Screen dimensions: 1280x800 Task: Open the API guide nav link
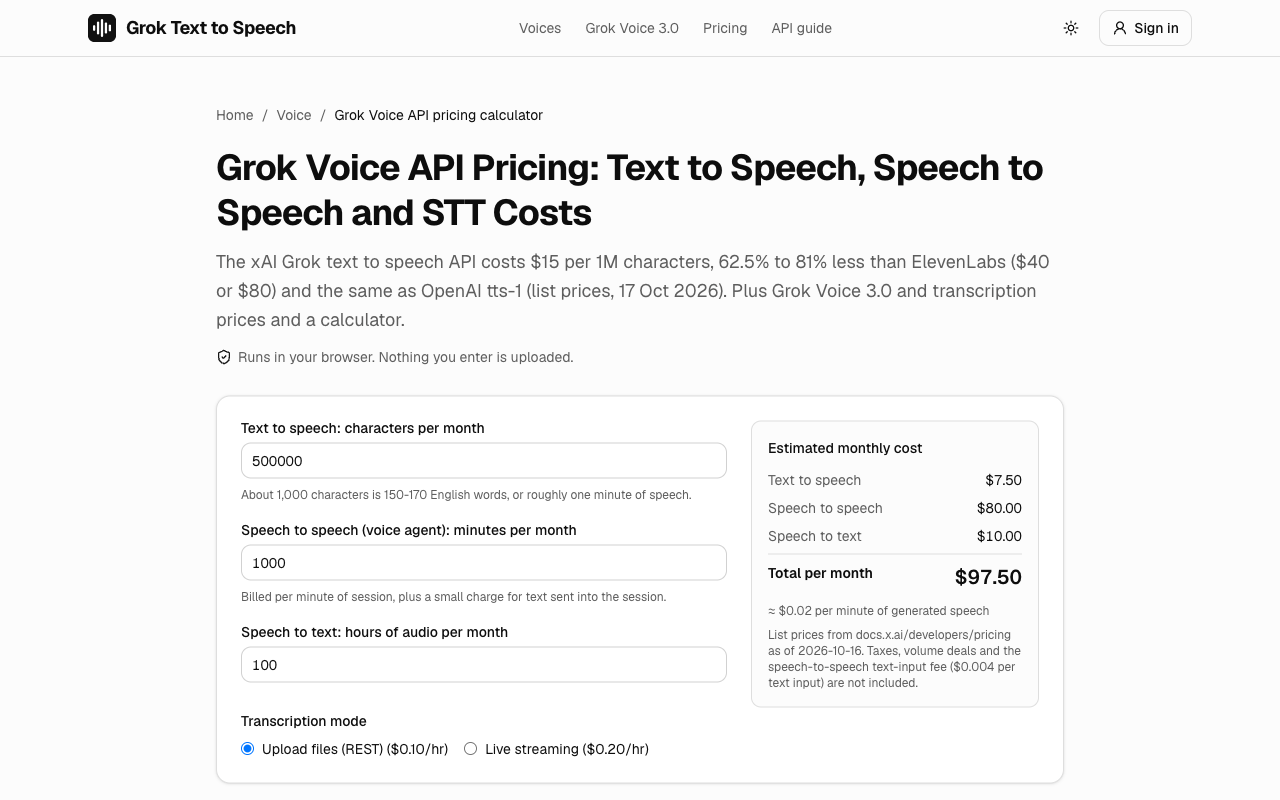pos(802,28)
